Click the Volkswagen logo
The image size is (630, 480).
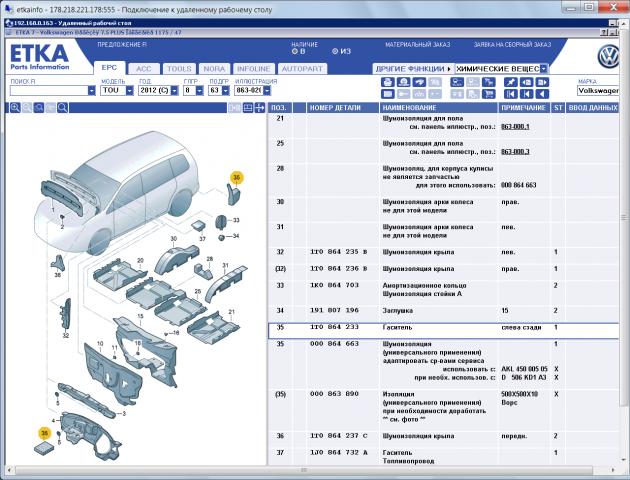[x=609, y=57]
